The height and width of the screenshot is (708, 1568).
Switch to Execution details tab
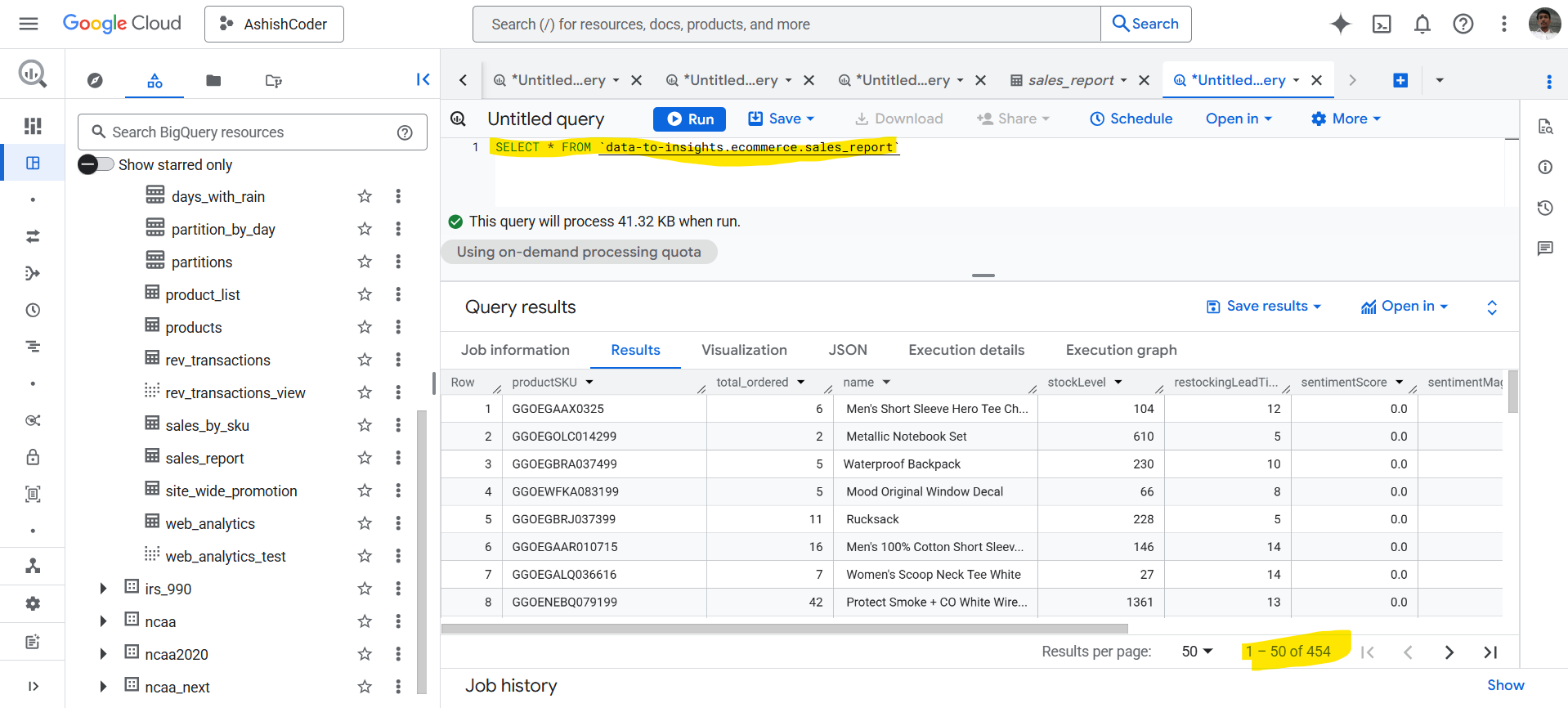point(966,350)
